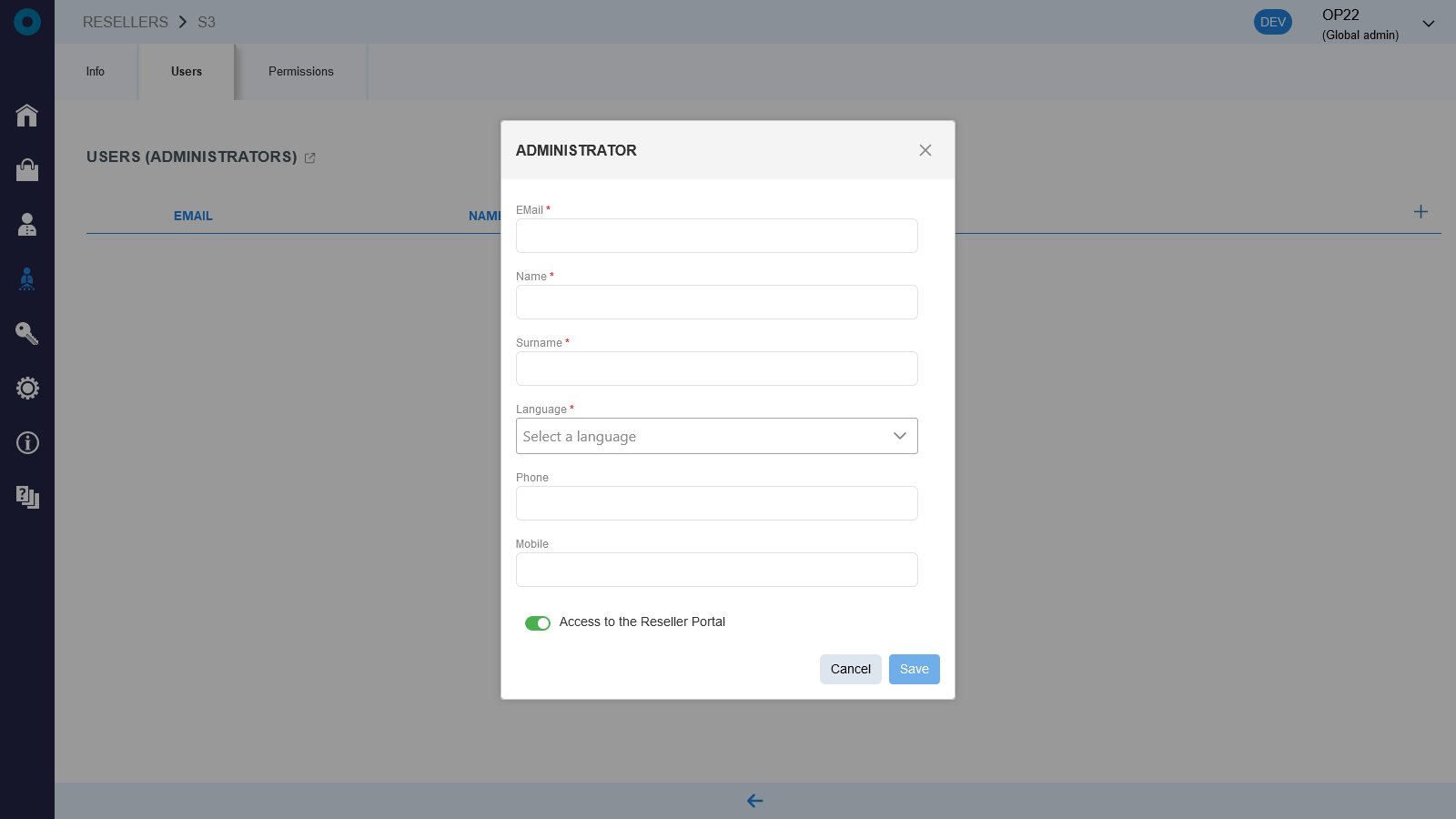Focus the Name input field
The image size is (1456, 819).
[717, 302]
